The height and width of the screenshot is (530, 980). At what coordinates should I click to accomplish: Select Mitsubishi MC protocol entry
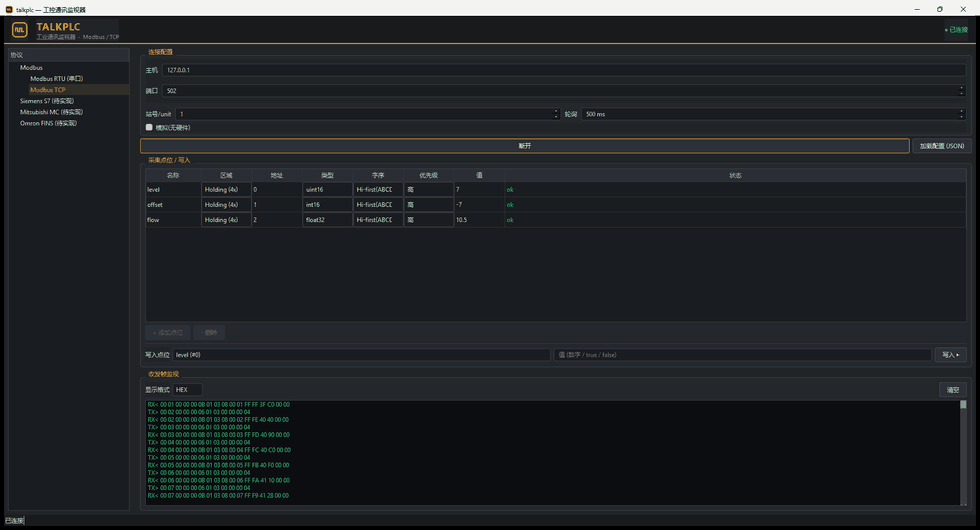tap(51, 112)
